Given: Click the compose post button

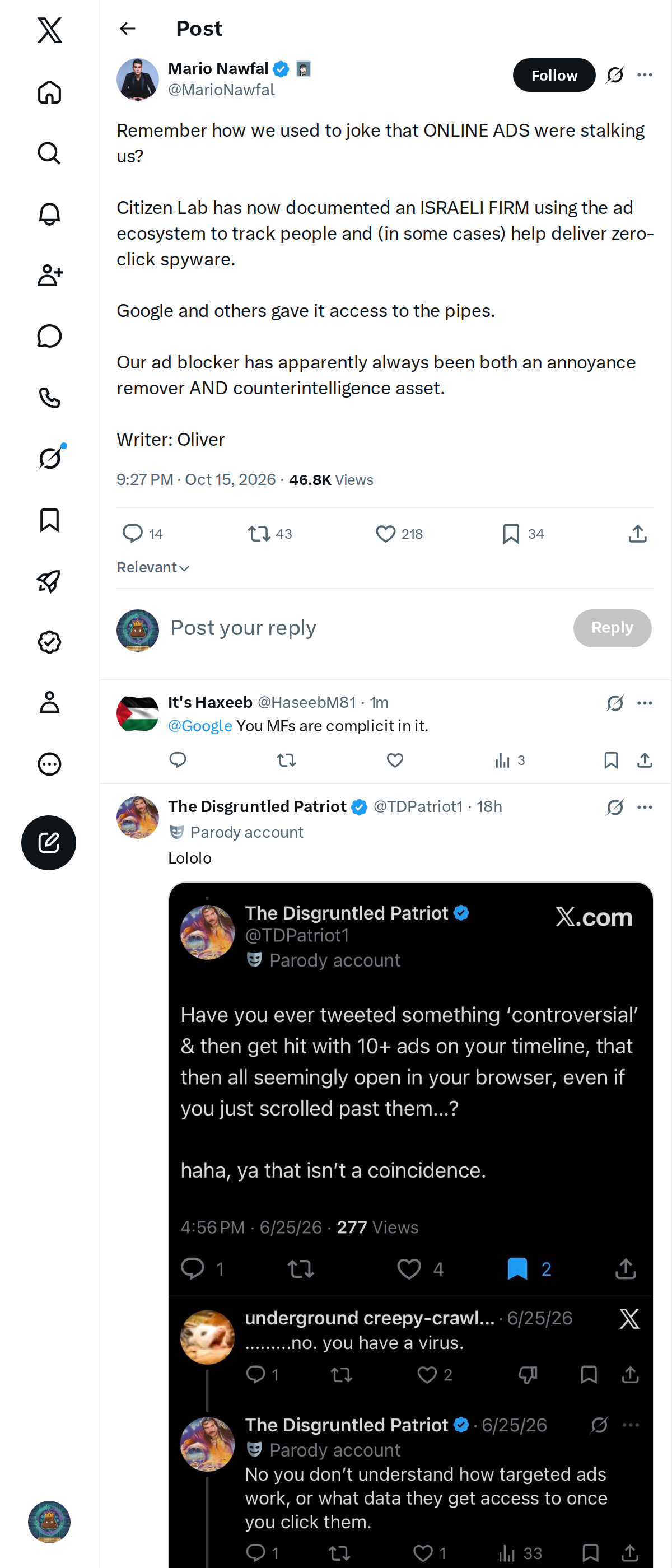Looking at the screenshot, I should coord(49,842).
